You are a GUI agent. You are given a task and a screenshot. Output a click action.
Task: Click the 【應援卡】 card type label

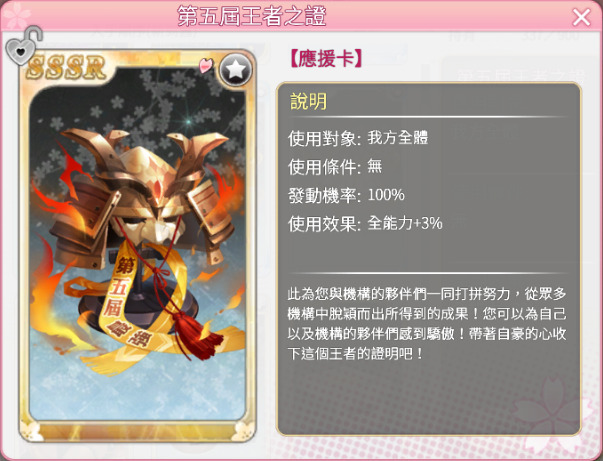click(325, 59)
